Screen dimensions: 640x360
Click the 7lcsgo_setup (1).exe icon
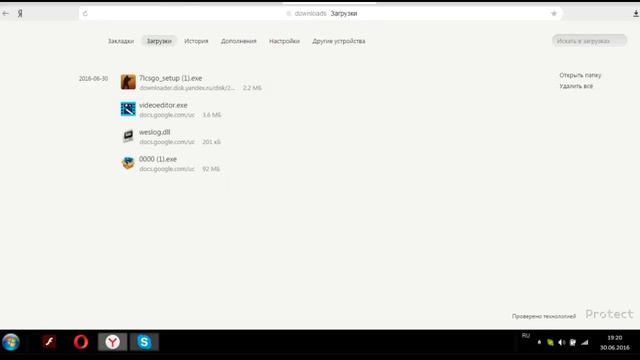[128, 82]
